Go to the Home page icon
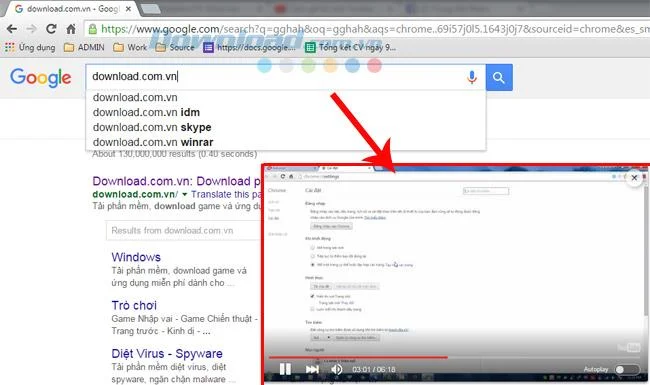The image size is (650, 385). tap(71, 29)
